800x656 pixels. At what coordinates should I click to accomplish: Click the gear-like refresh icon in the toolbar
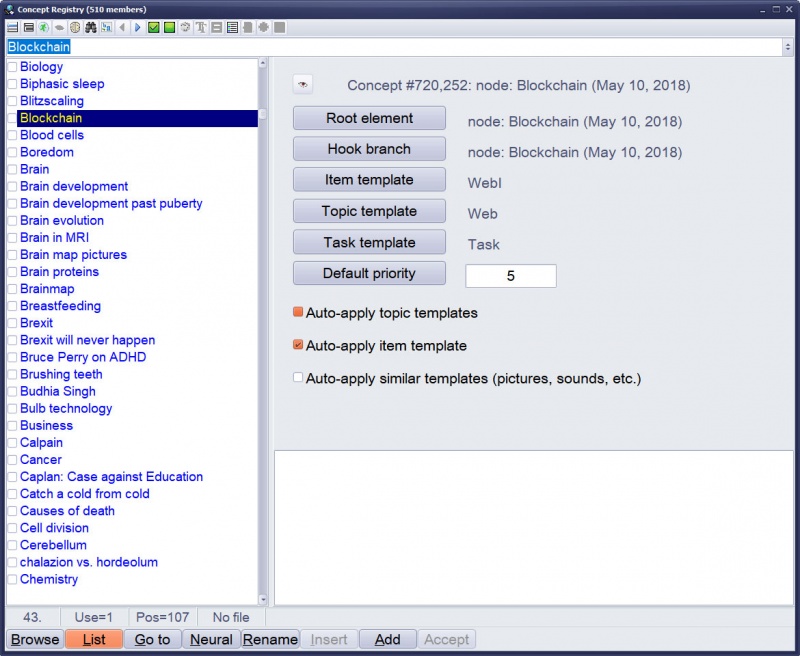click(x=186, y=27)
